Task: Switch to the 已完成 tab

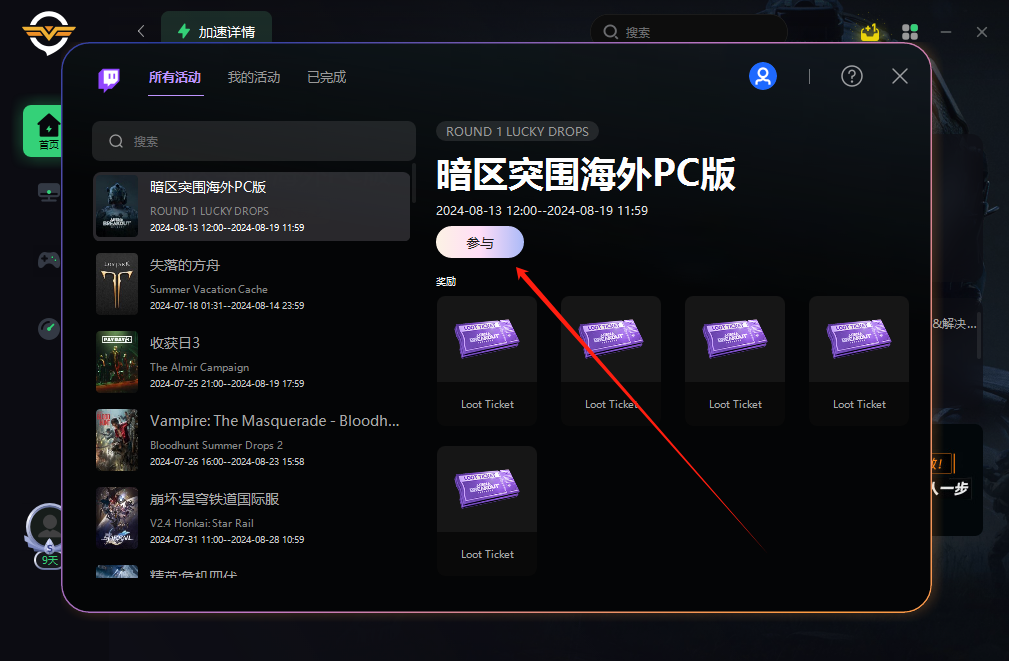Action: coord(326,77)
